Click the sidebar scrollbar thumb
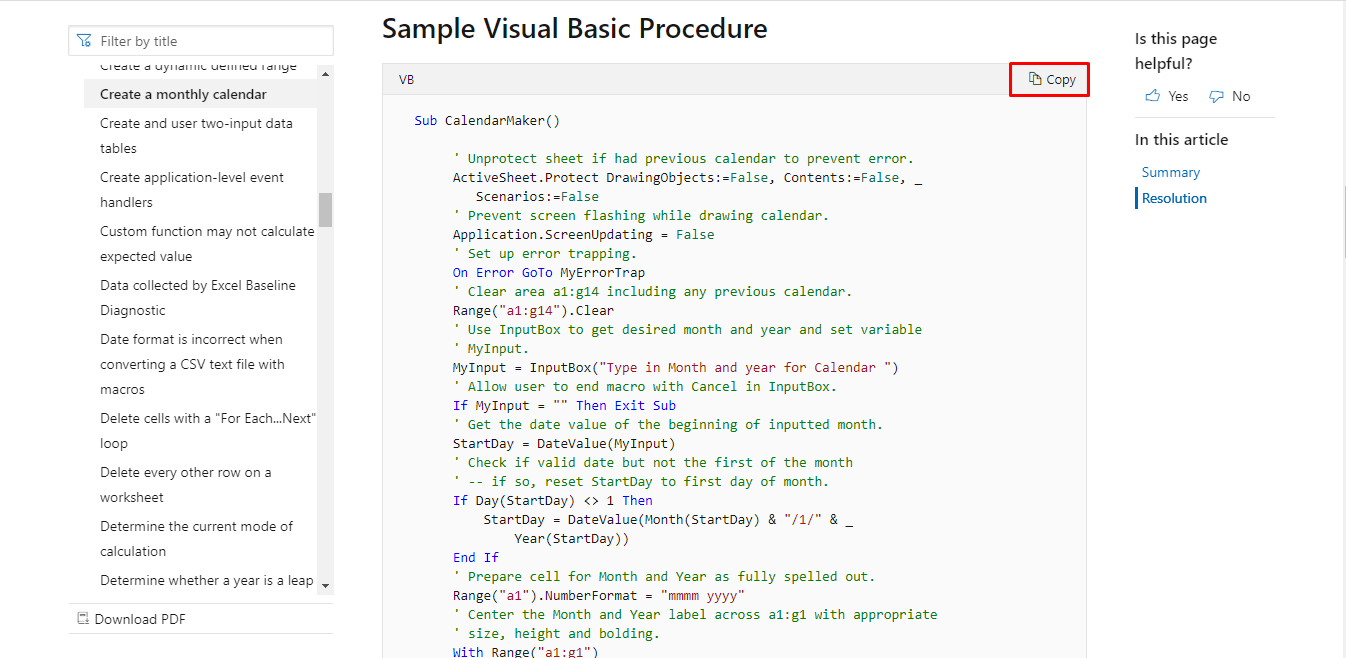 tap(325, 210)
